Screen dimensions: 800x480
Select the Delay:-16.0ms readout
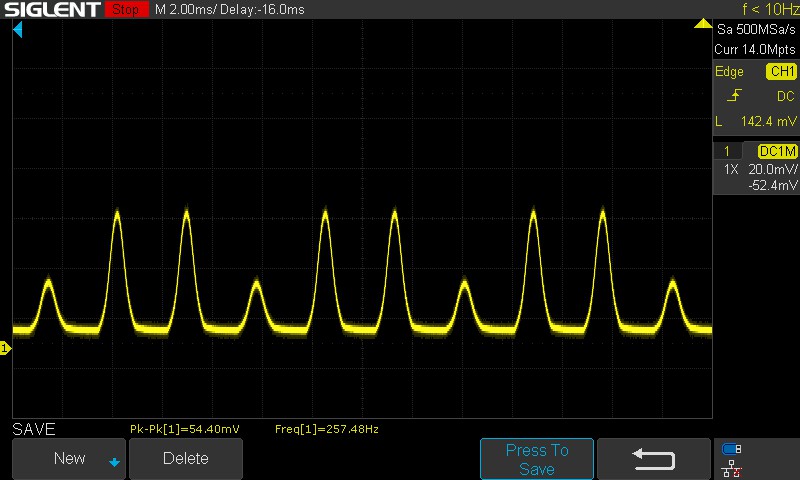(262, 10)
